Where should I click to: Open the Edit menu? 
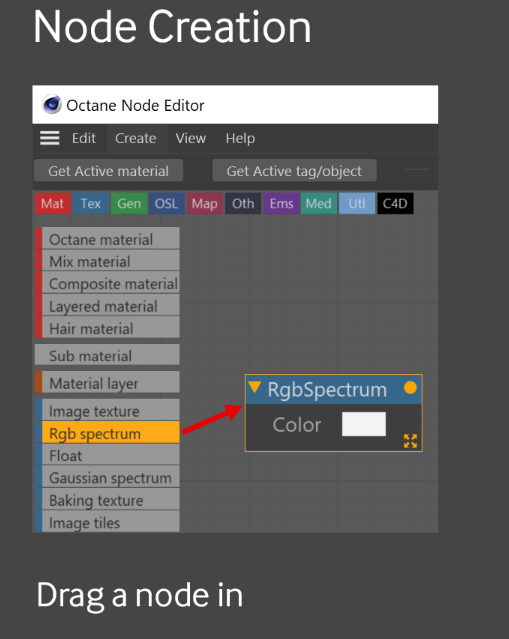click(84, 139)
